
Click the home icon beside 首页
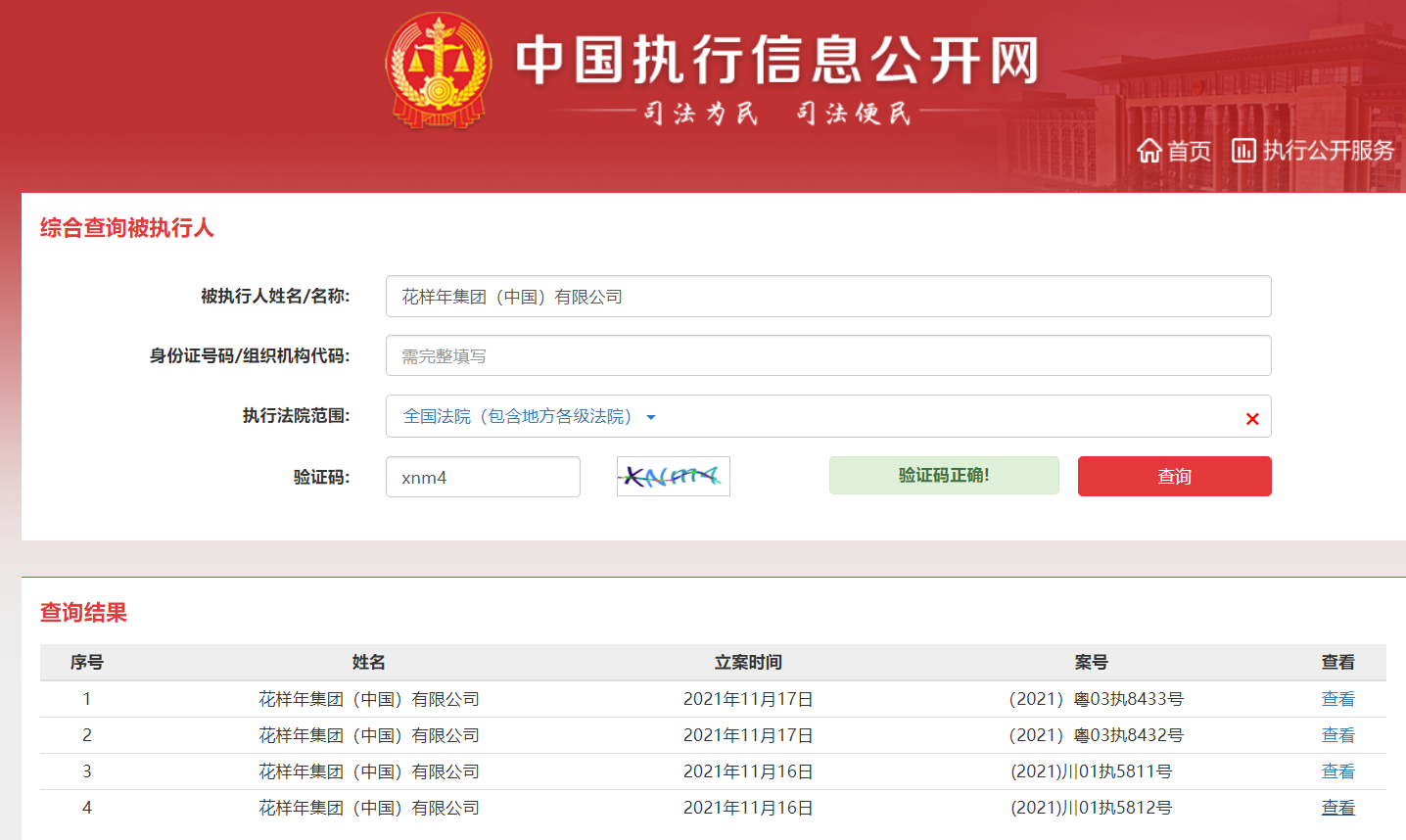coord(1149,150)
